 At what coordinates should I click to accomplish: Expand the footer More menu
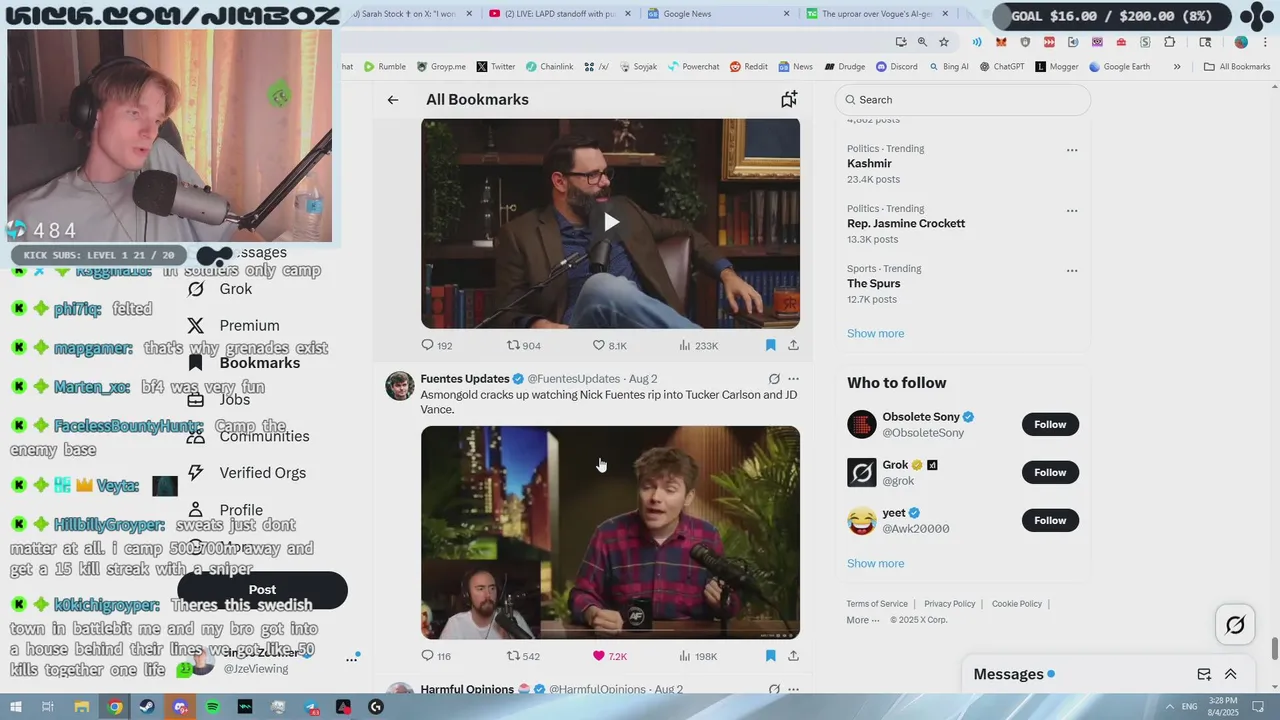(x=863, y=620)
